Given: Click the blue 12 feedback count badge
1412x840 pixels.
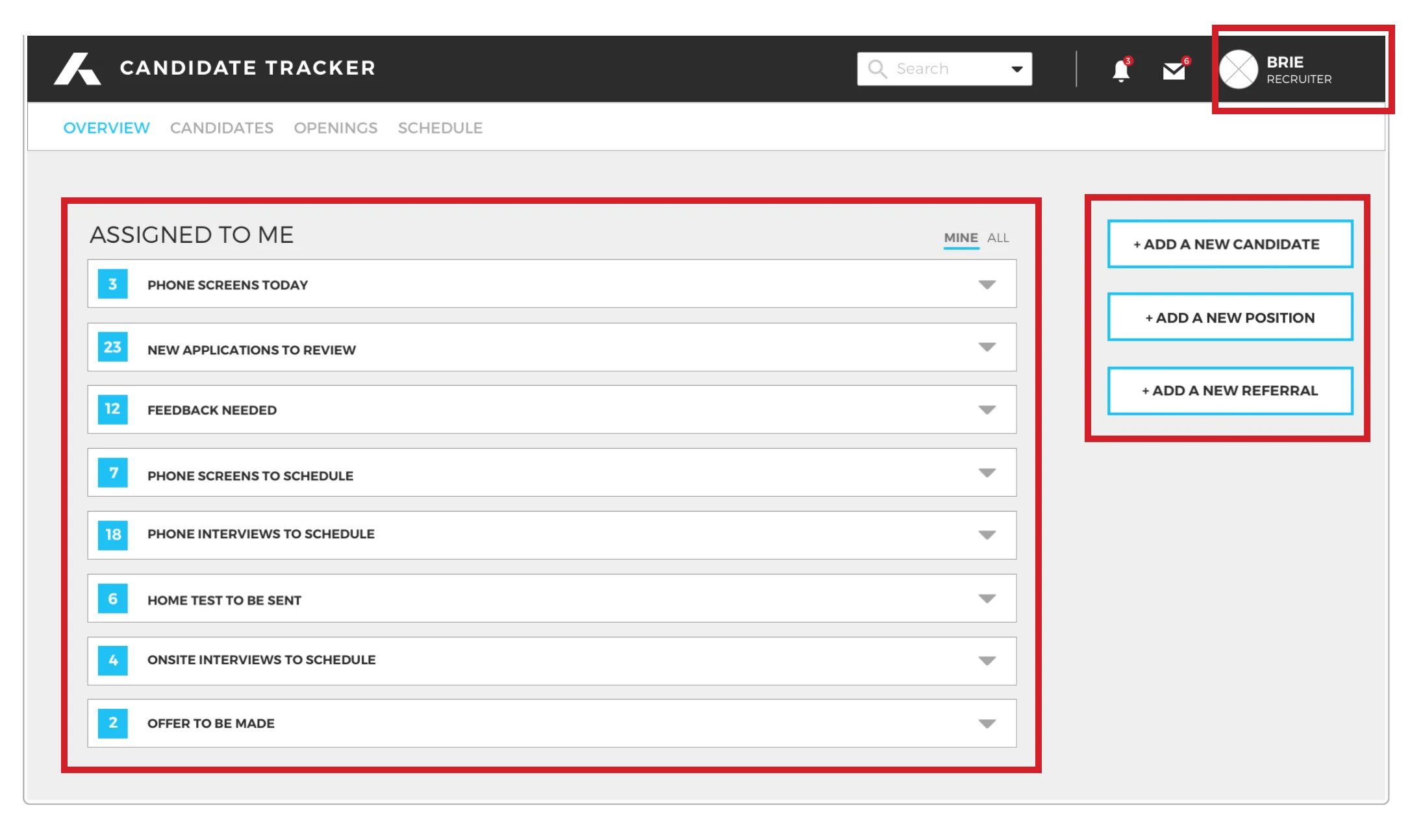Looking at the screenshot, I should click(112, 409).
